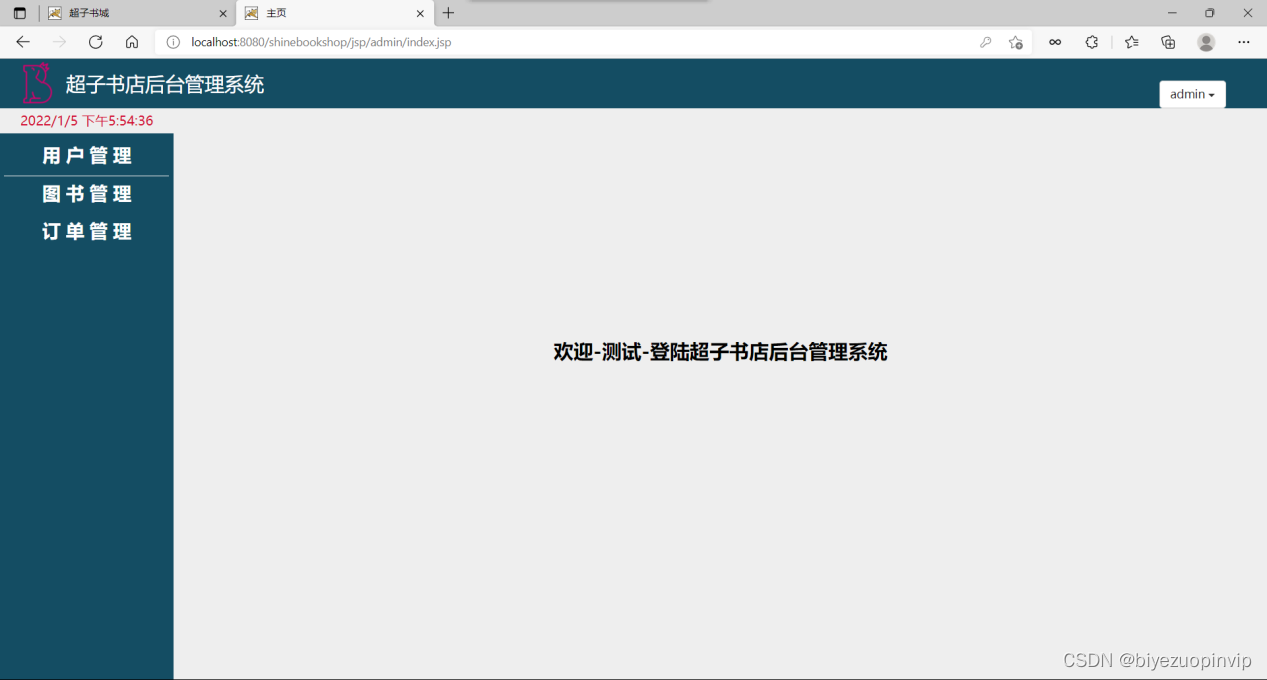
Task: Open browser Collections
Action: (1168, 42)
